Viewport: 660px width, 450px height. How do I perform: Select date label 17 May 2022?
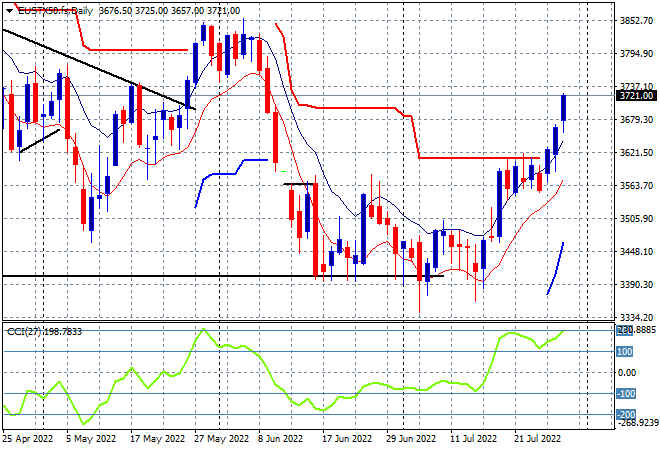coord(157,439)
